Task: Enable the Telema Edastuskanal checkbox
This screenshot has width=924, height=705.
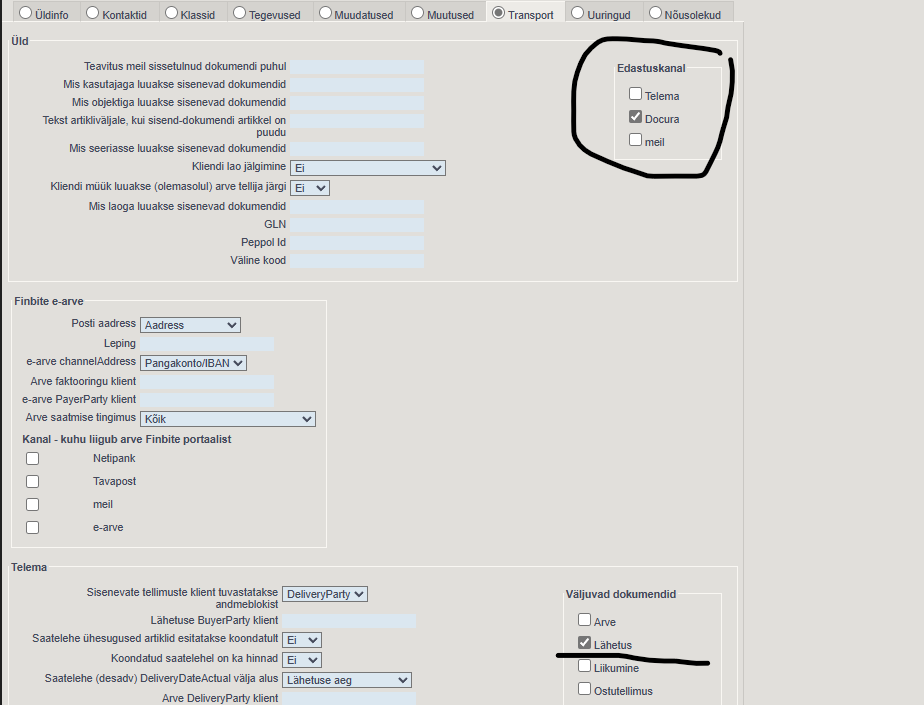Action: click(635, 94)
